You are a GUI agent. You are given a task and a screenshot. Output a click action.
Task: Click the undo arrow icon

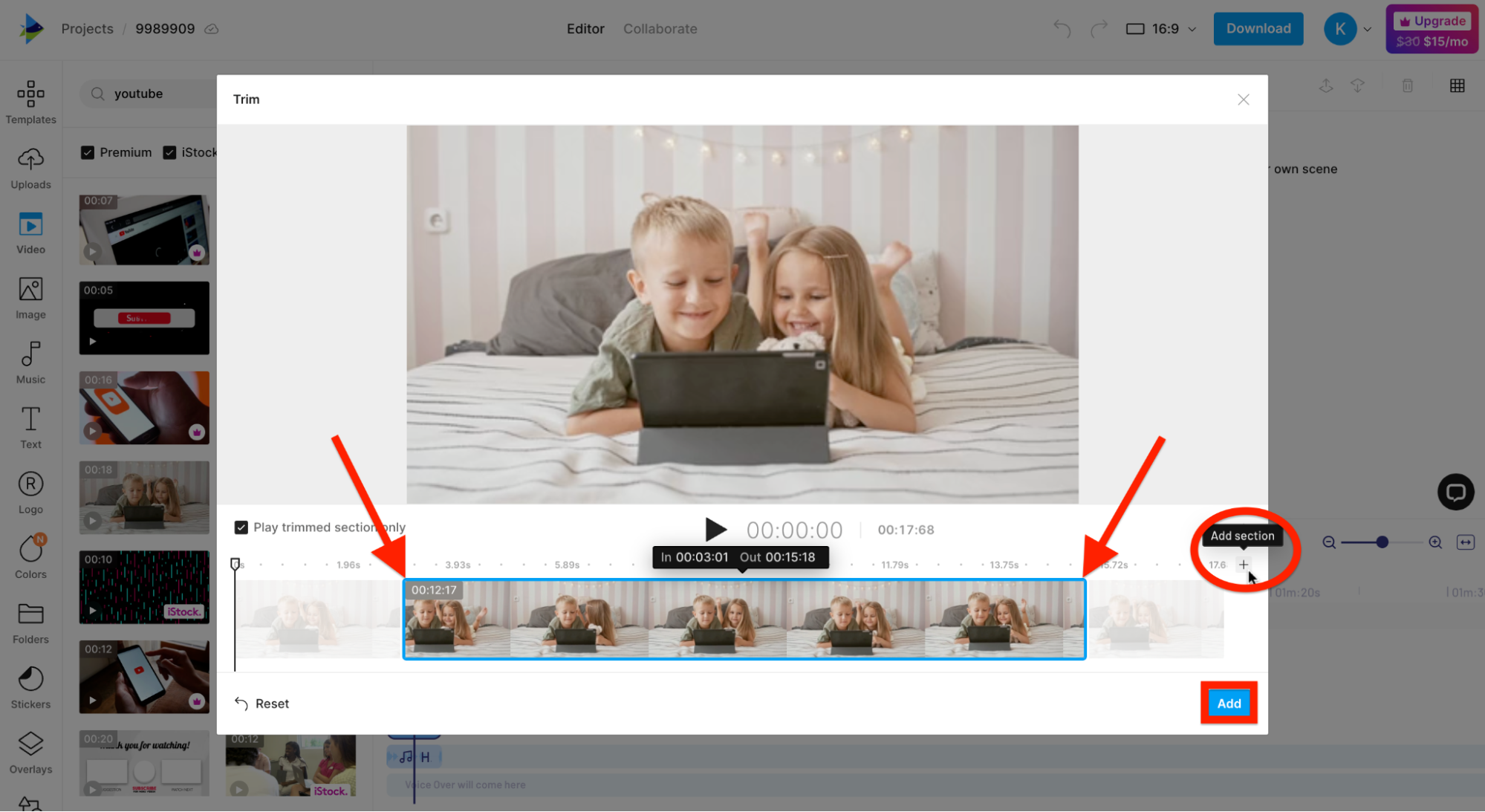(x=1061, y=28)
